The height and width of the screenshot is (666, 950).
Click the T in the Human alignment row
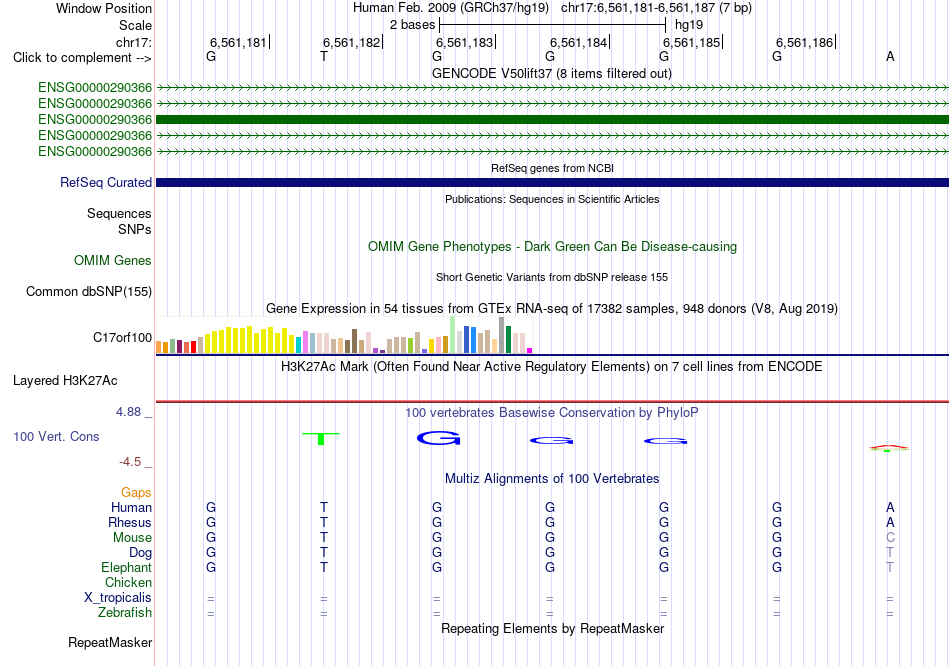tap(324, 507)
